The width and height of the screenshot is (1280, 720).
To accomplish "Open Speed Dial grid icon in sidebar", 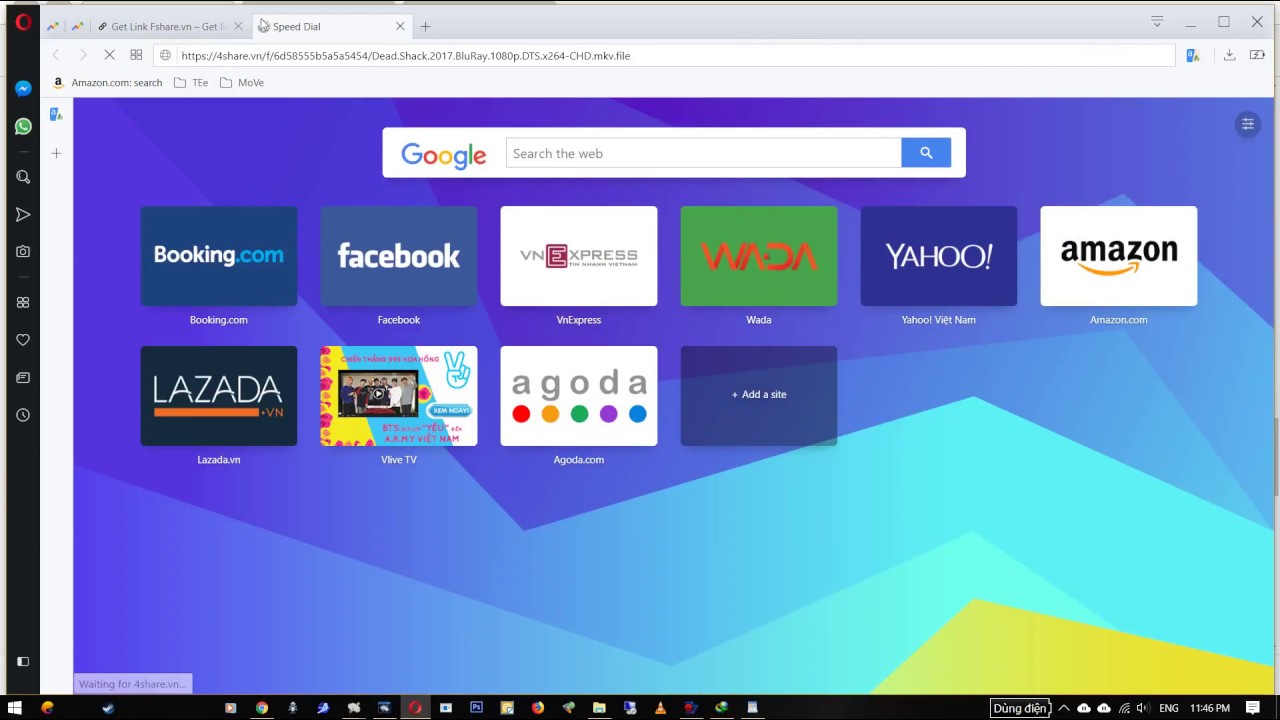I will point(23,302).
